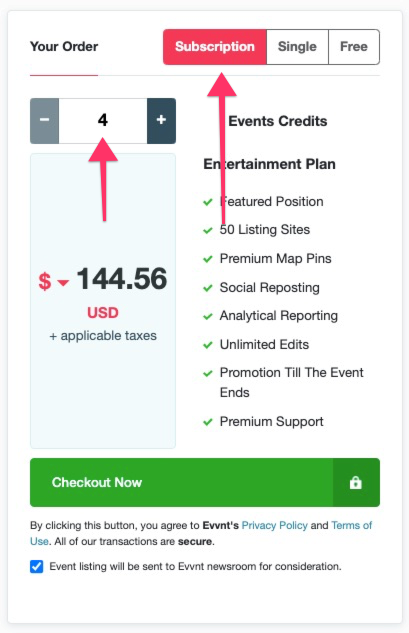Image resolution: width=409 pixels, height=633 pixels.
Task: Click the red dollar sign symbol
Action: [45, 281]
